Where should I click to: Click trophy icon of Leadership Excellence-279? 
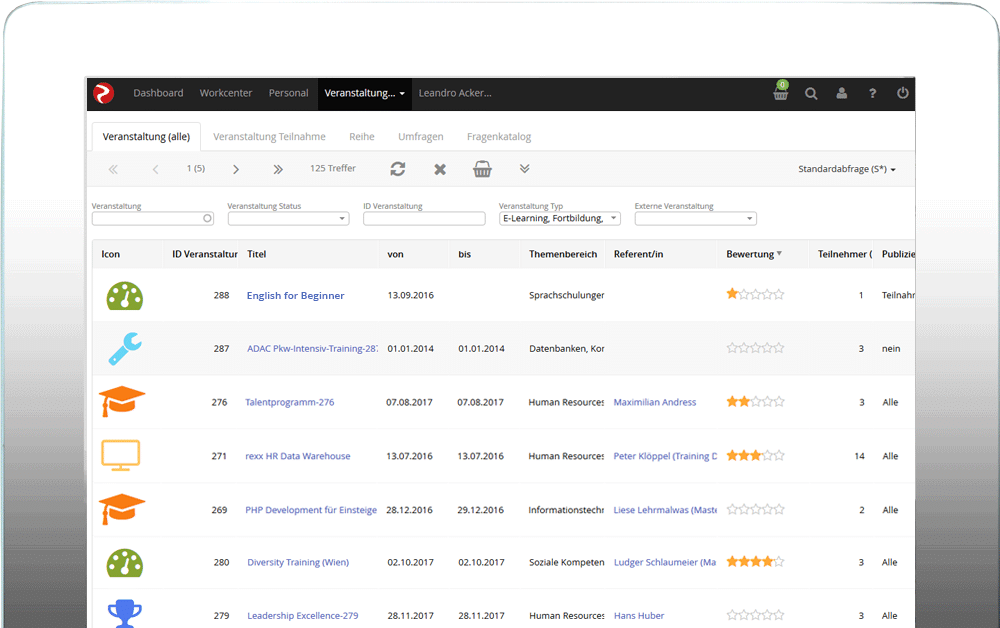[x=124, y=614]
